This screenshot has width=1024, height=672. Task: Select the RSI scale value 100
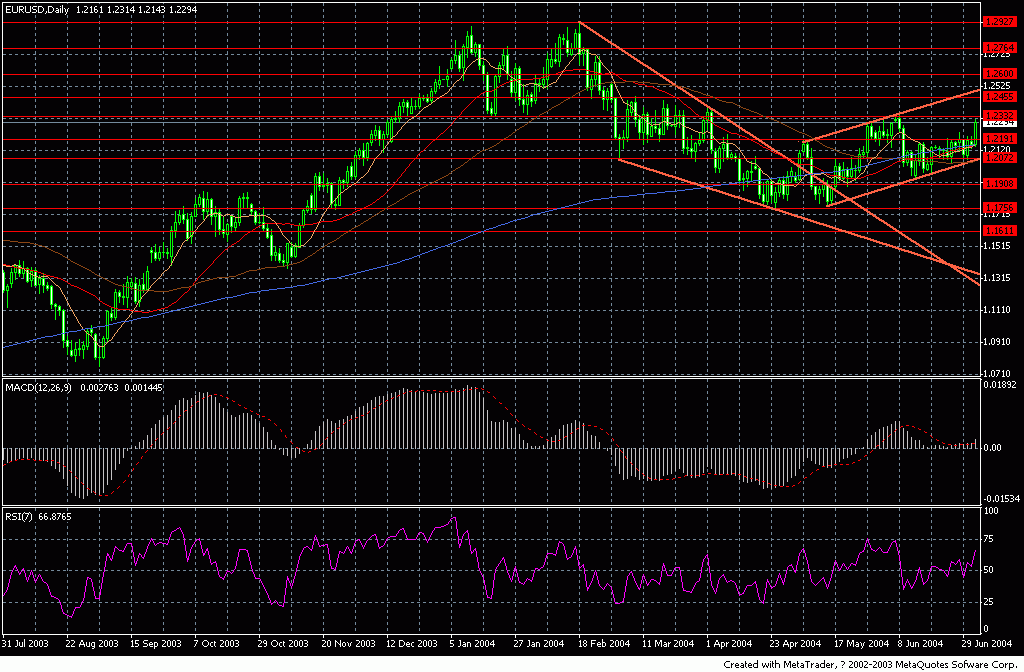click(x=991, y=511)
